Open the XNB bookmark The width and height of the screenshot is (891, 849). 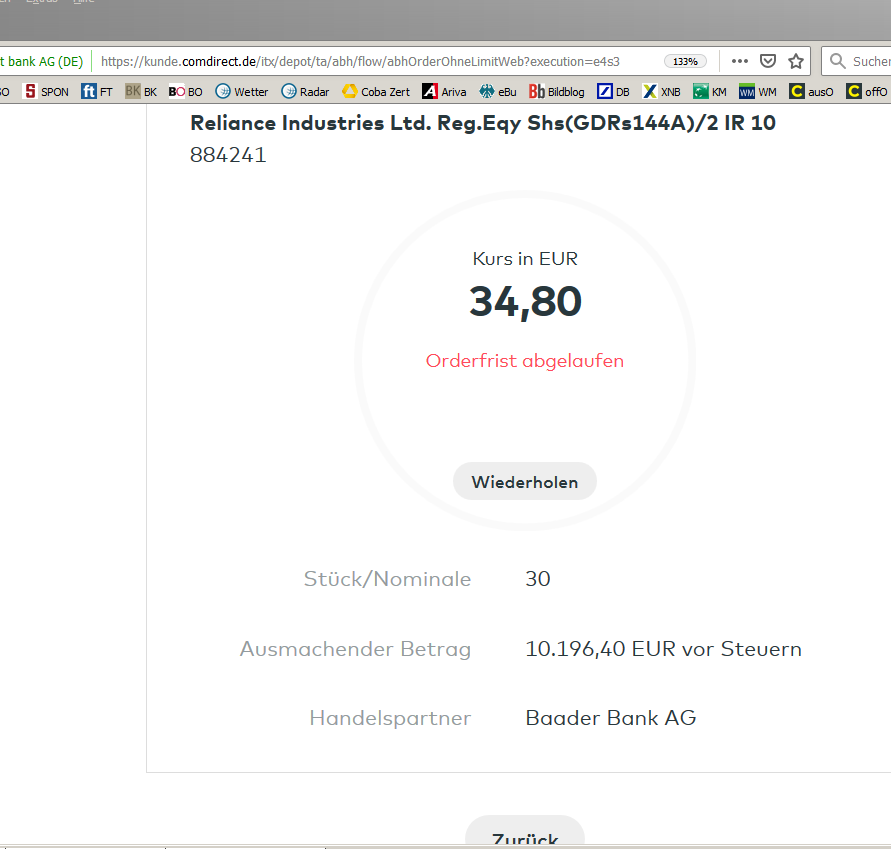tap(661, 91)
